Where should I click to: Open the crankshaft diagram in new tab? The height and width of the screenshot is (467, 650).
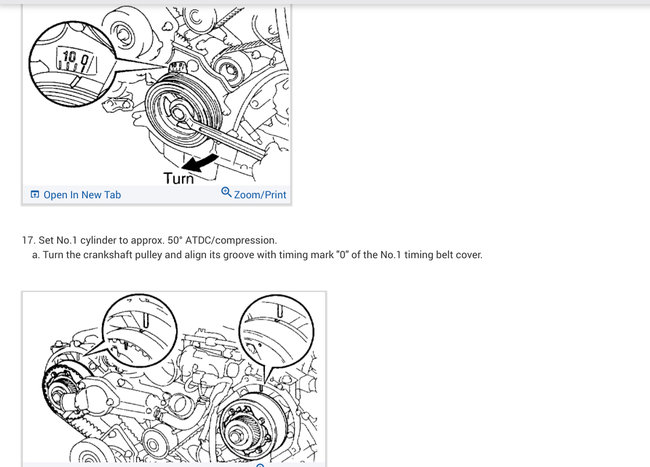[76, 195]
